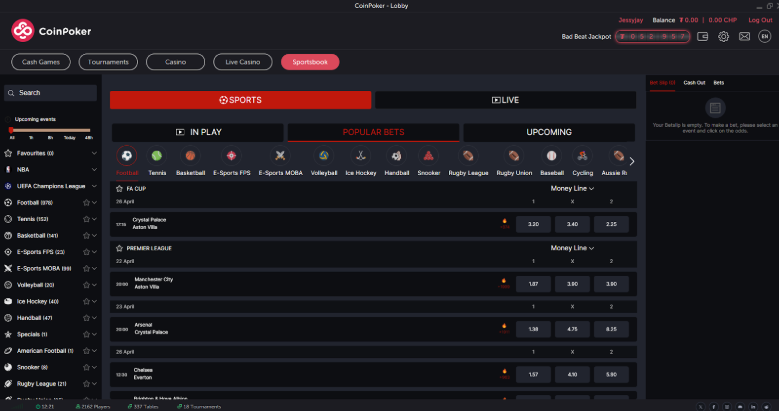Select the POPULAR BETS tab
Screen dimensions: 780x411
pyautogui.click(x=373, y=132)
